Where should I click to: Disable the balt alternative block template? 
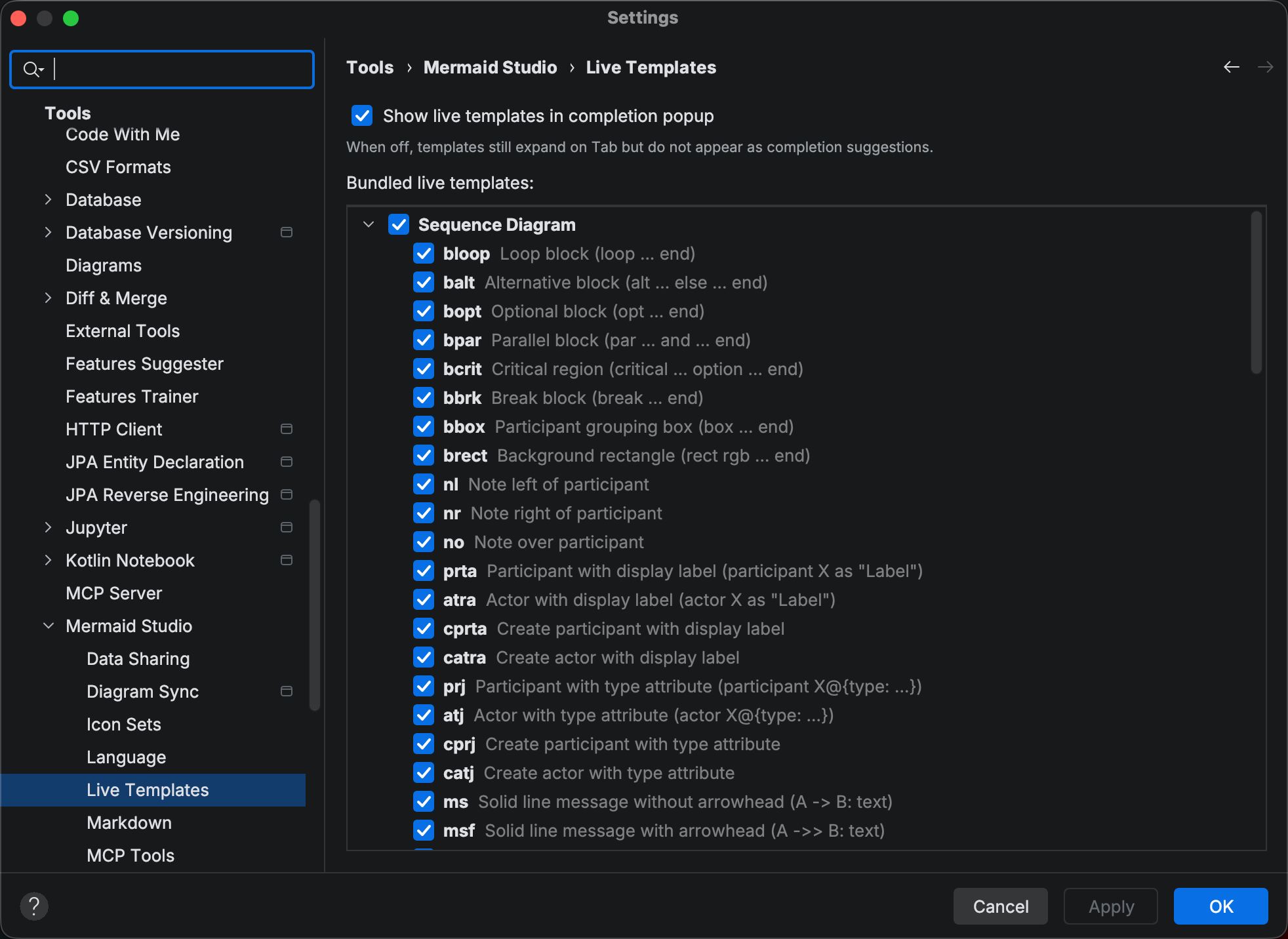(424, 282)
